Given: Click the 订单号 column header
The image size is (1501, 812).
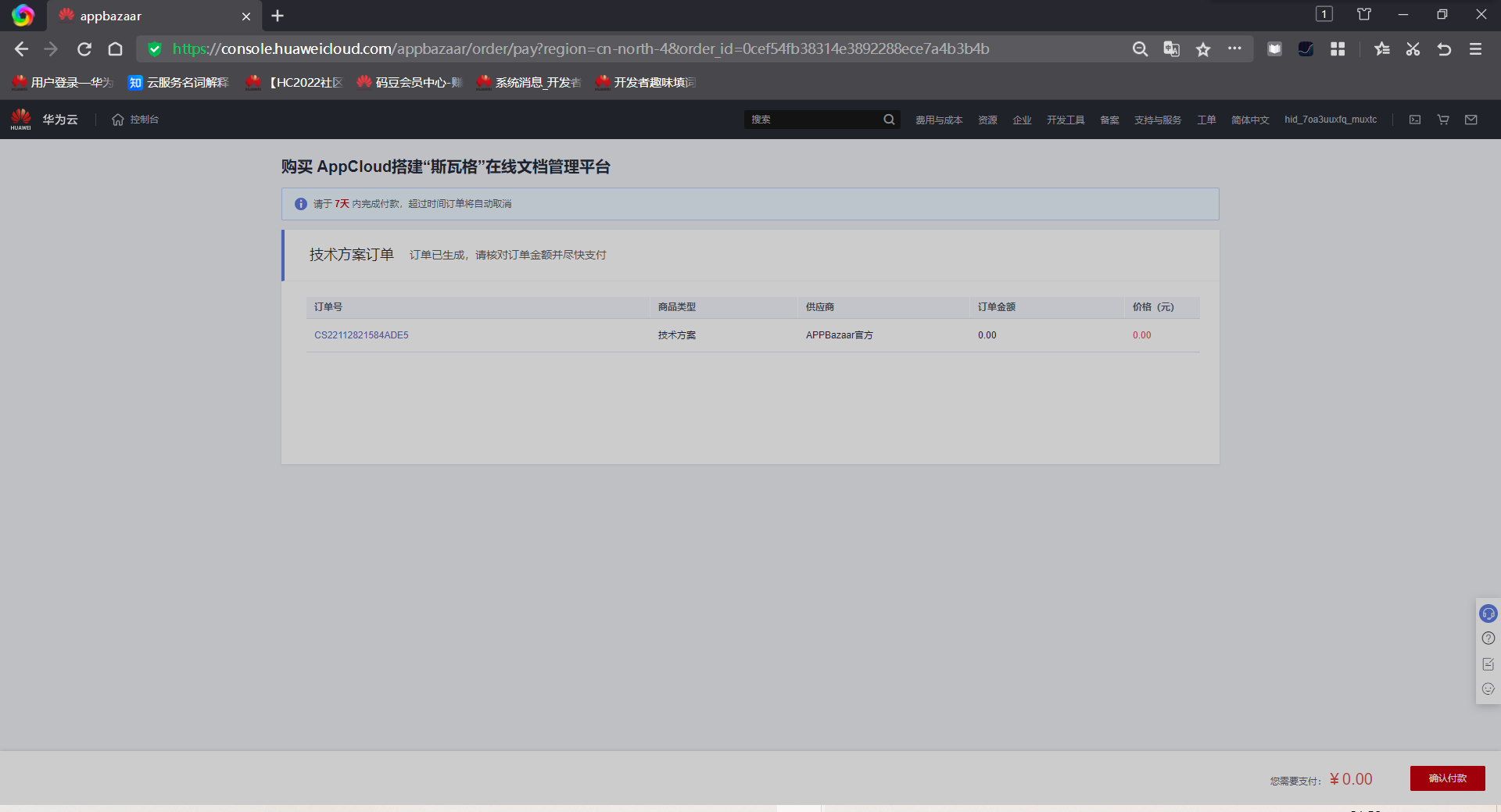Looking at the screenshot, I should pyautogui.click(x=328, y=307).
